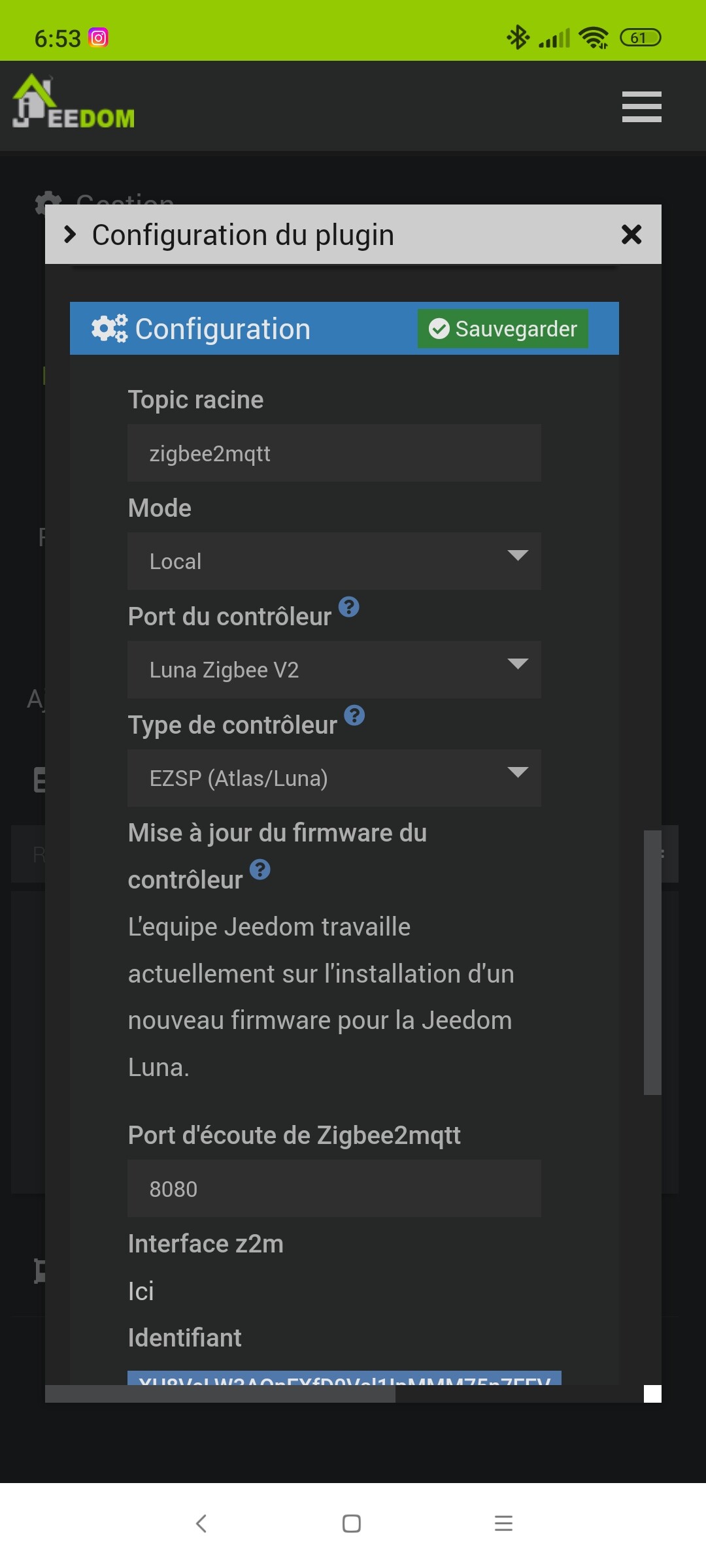706x1568 pixels.
Task: Click help icon next to Type de contrôleur
Action: coord(354,715)
